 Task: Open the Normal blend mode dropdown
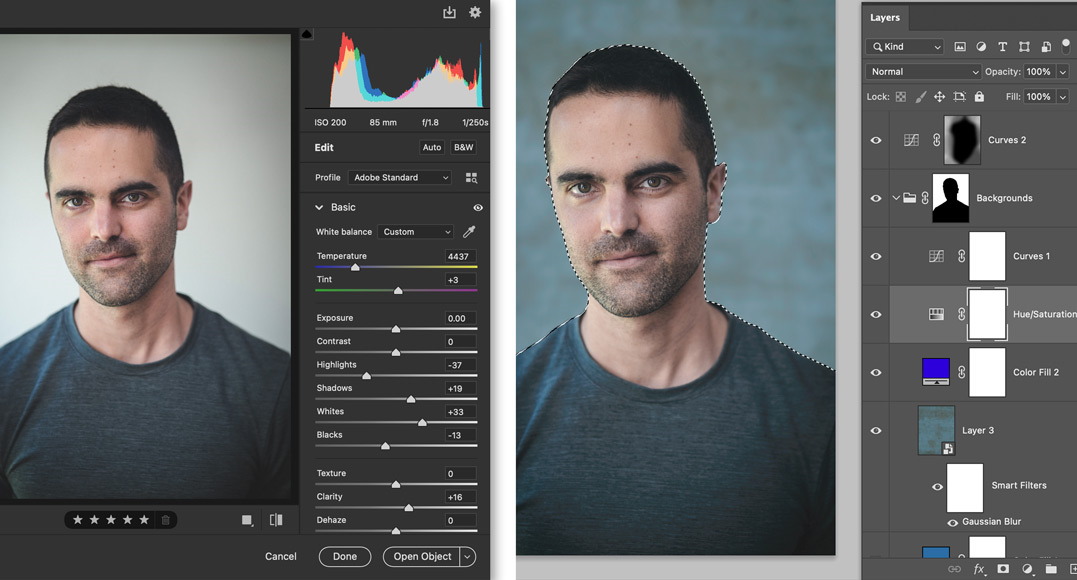[x=924, y=72]
